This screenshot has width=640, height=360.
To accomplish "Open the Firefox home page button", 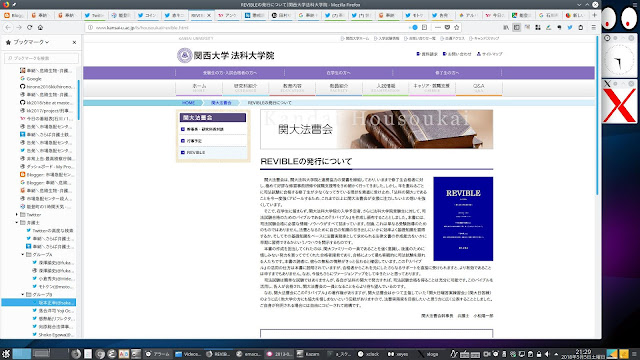I will point(40,27).
